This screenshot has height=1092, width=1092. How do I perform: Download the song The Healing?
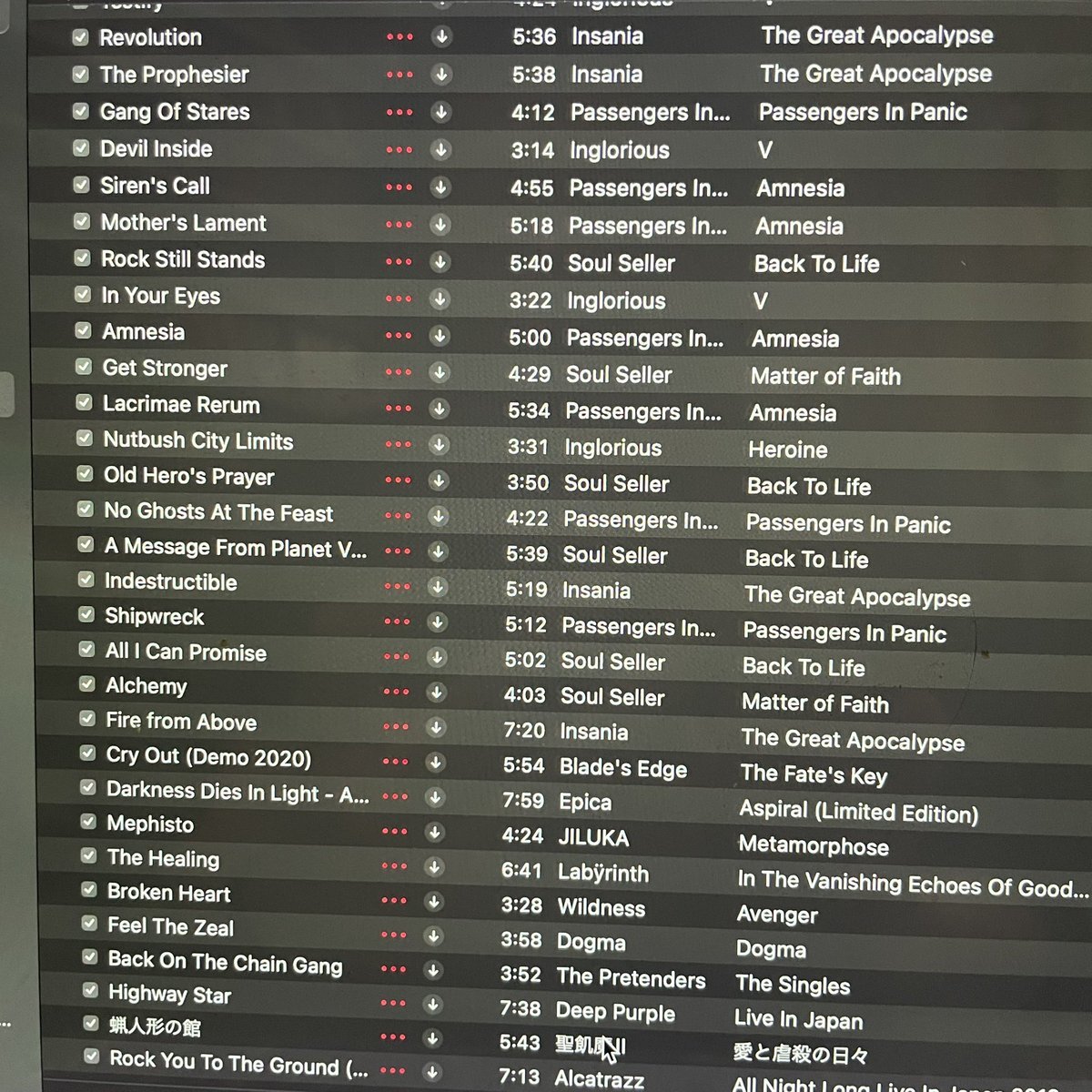[x=435, y=866]
